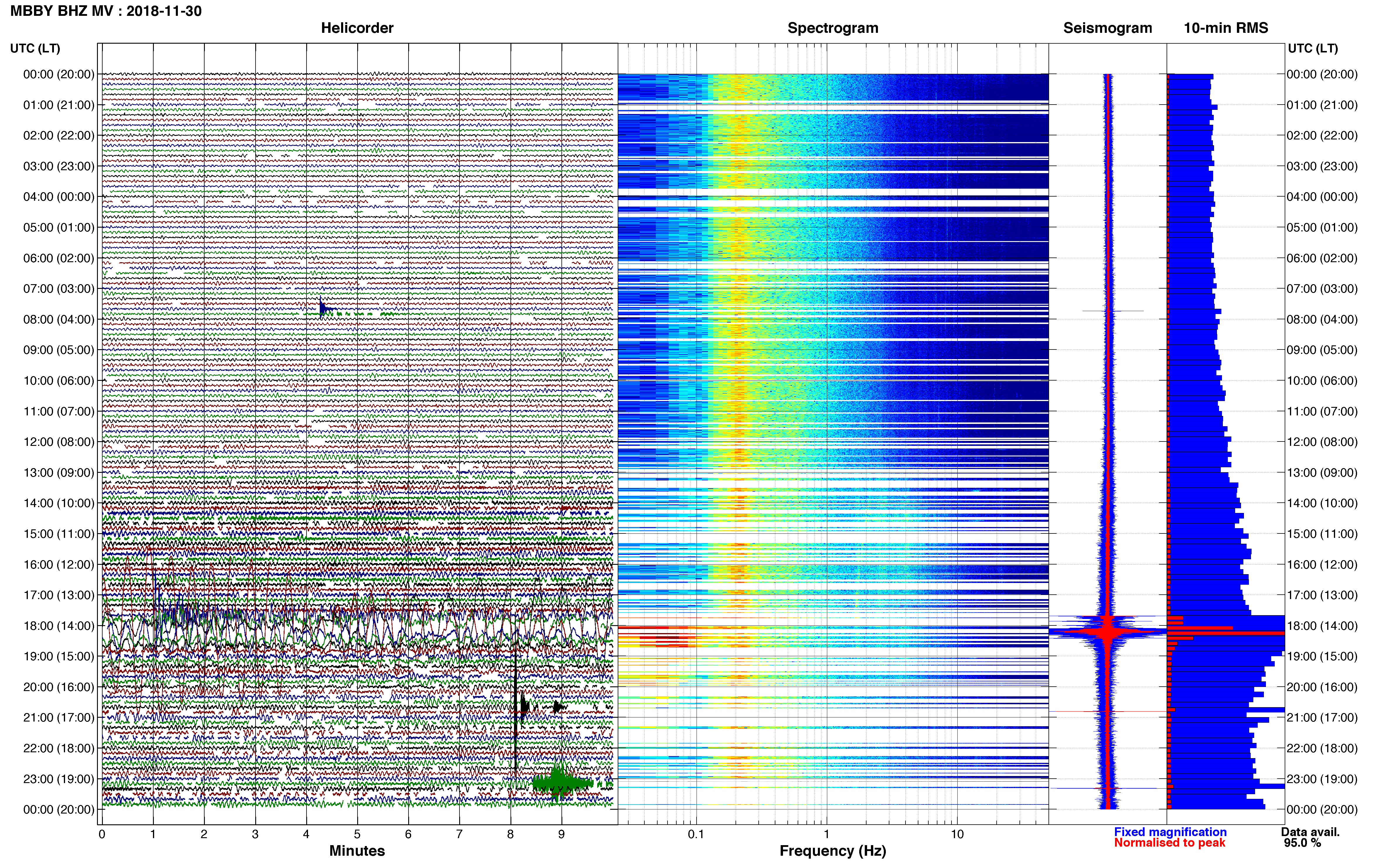Screen dimensions: 1389x868
Task: Click the left 01:00 (21:00) time label
Action: [59, 105]
